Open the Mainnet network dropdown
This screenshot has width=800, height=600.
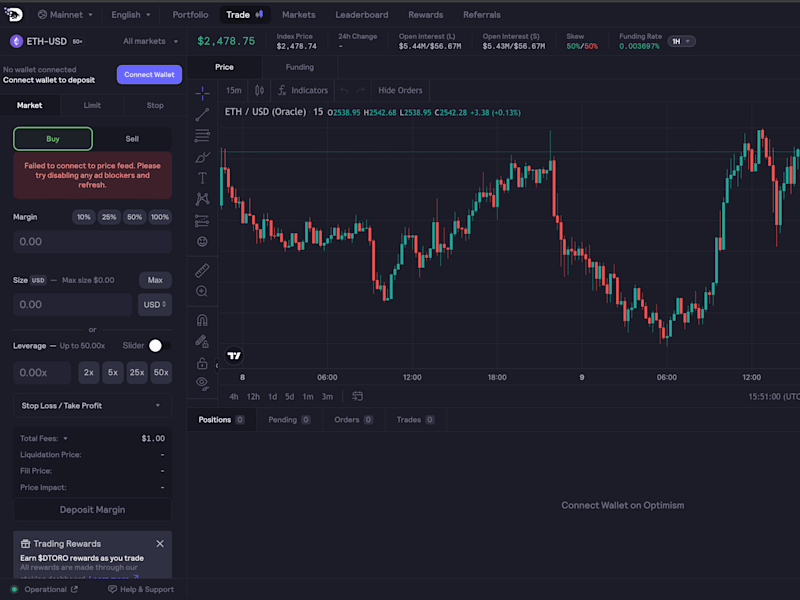click(x=65, y=15)
